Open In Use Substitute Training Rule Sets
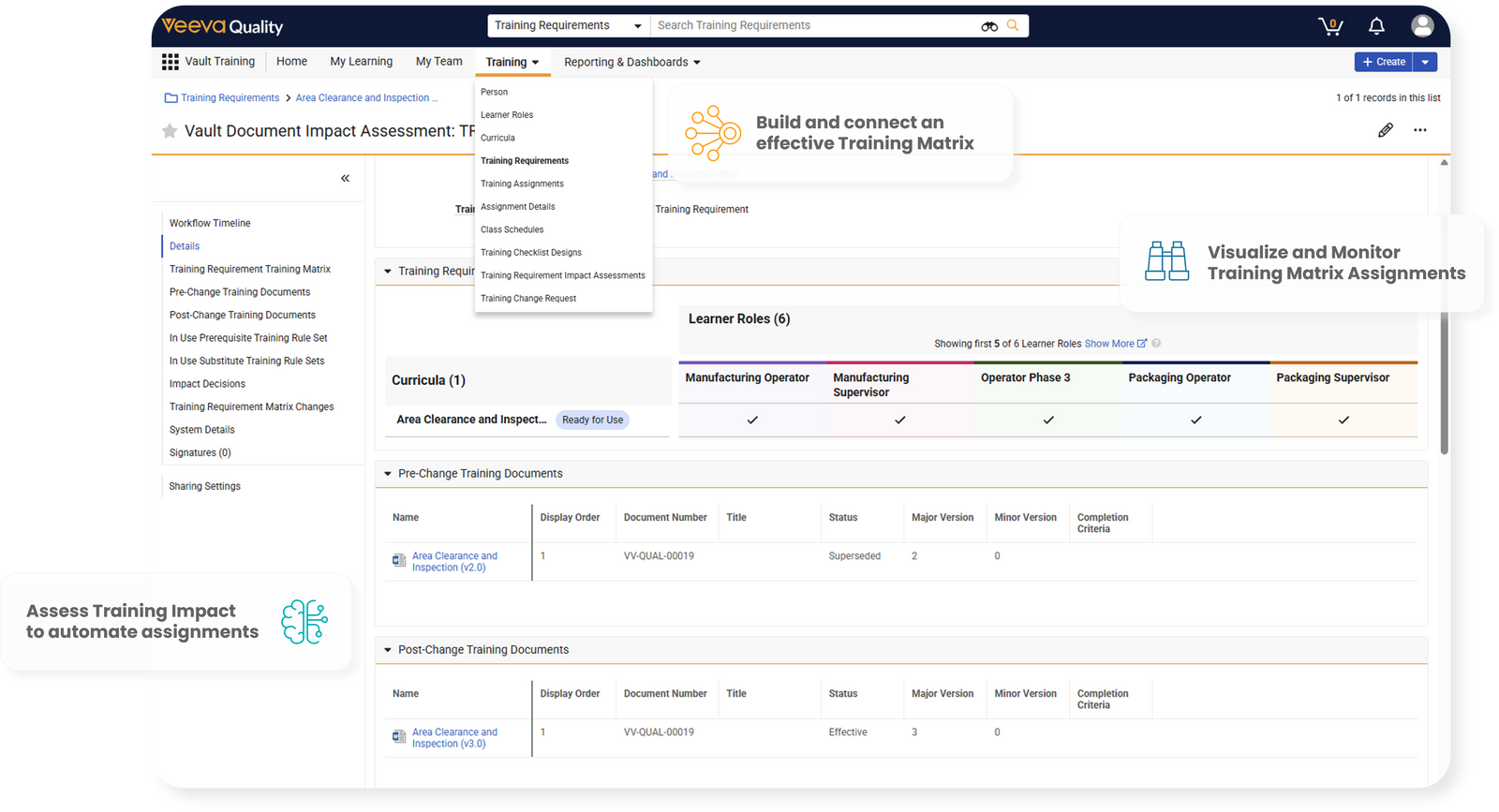 pyautogui.click(x=247, y=362)
